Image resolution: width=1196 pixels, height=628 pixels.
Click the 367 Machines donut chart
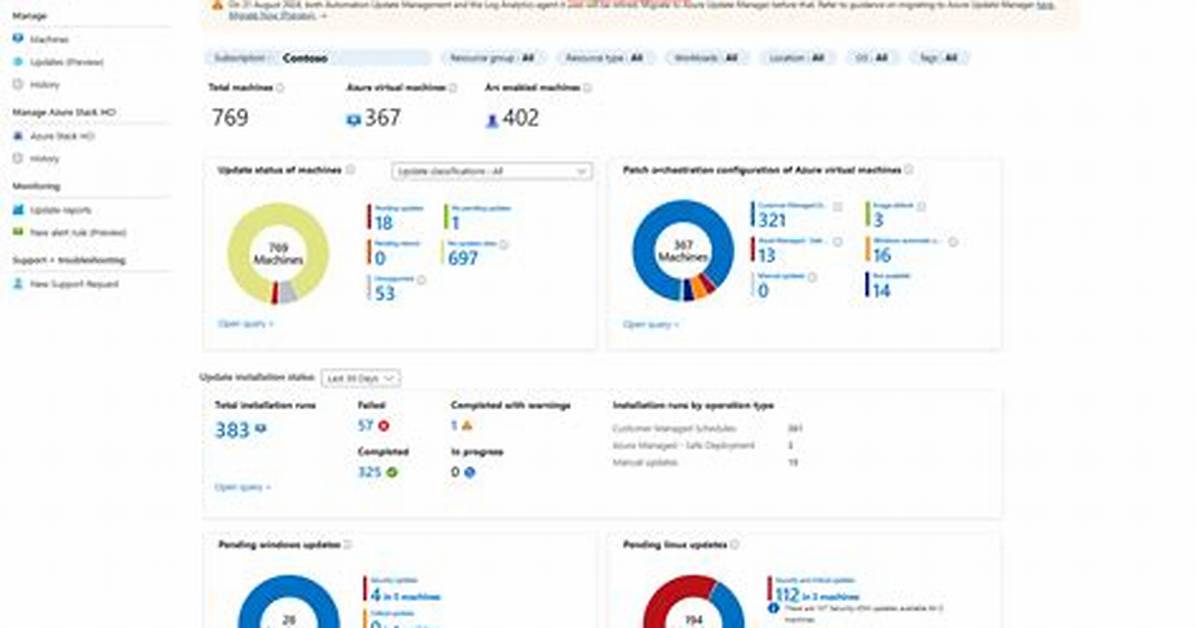coord(683,250)
